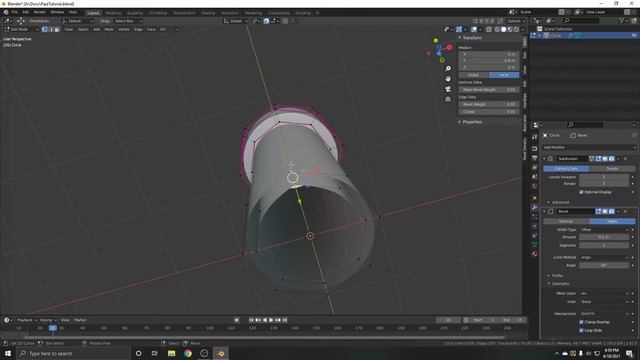The height and width of the screenshot is (360, 640).
Task: Open the Modifier properties wrench tab
Action: click(534, 208)
